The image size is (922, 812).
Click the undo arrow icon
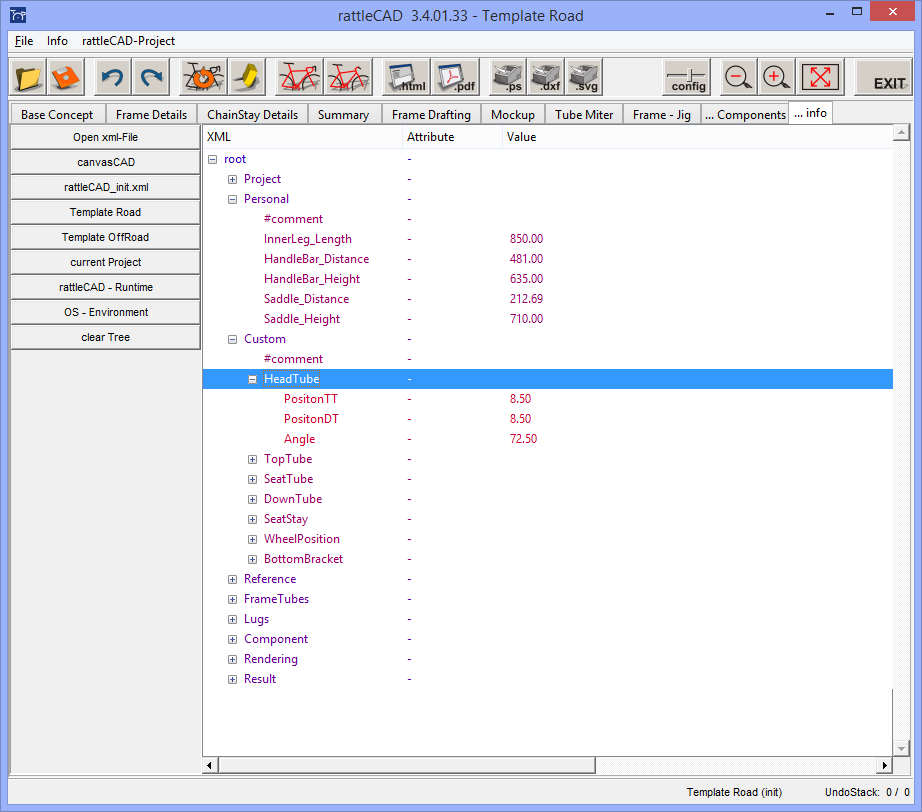pyautogui.click(x=112, y=77)
